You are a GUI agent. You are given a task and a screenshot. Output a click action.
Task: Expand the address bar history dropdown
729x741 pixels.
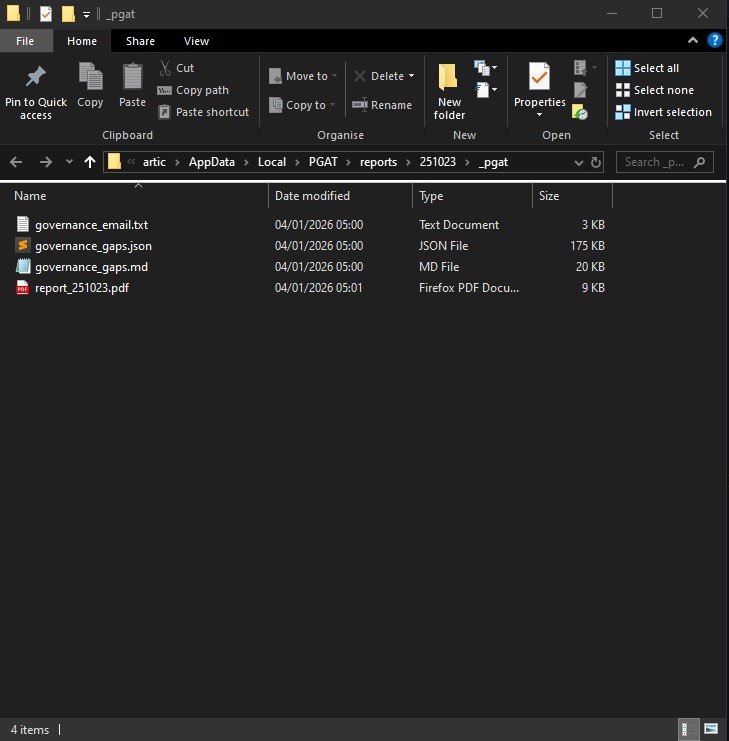point(579,162)
